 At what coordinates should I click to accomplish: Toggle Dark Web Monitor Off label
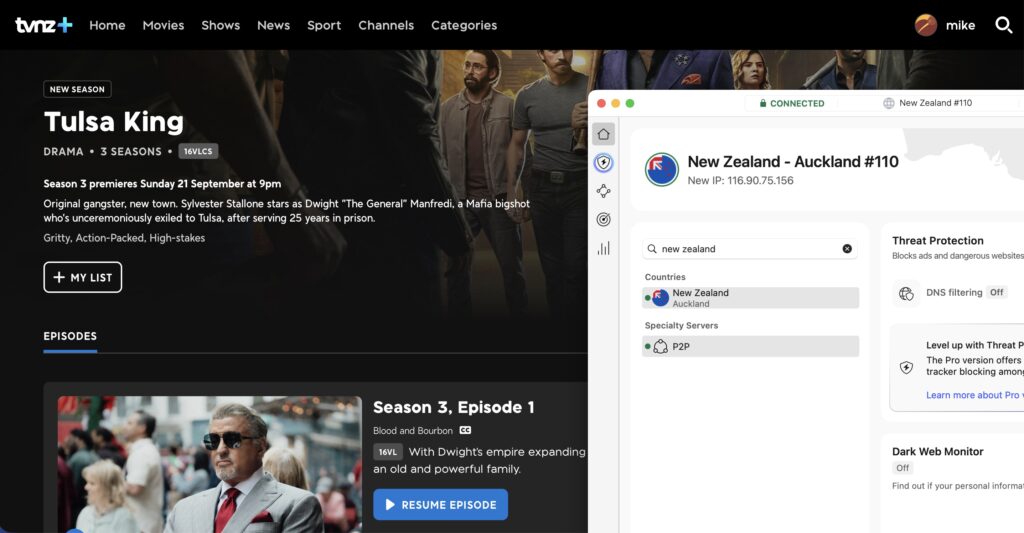903,468
